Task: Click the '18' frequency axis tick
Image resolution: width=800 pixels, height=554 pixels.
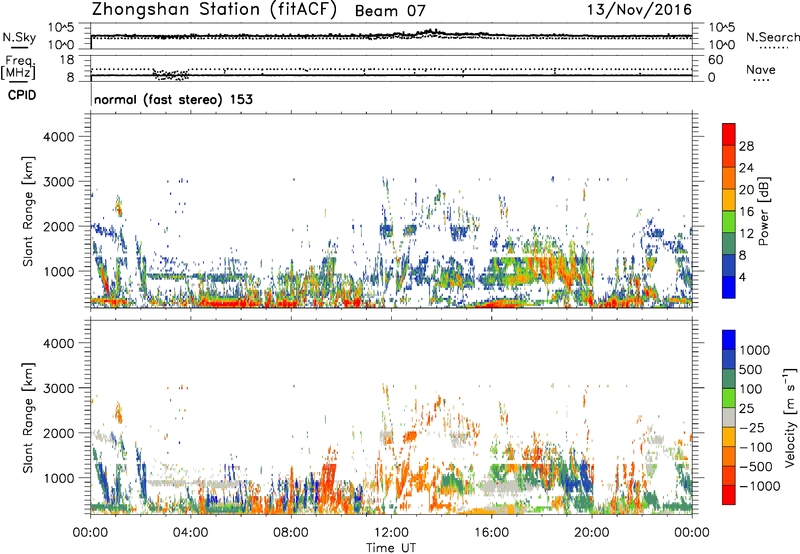Action: tap(67, 60)
